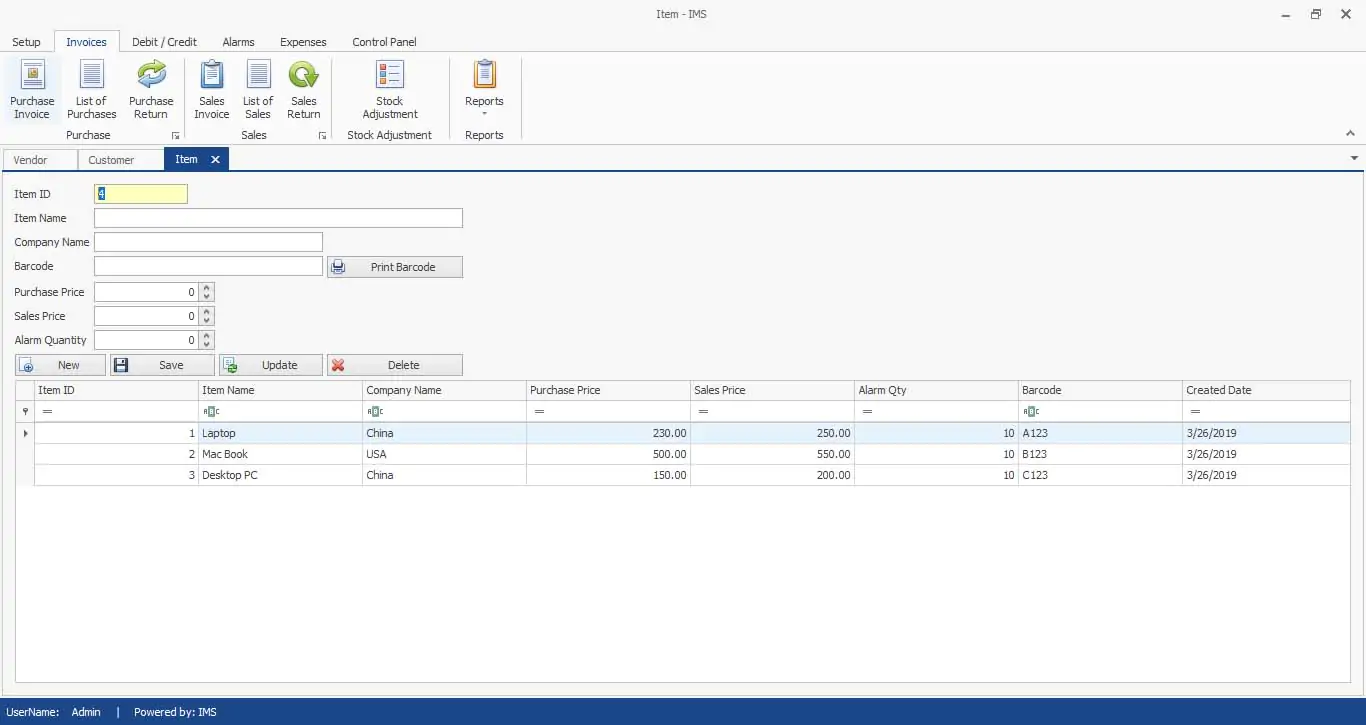Increase the Purchase Price spinner value

coord(207,288)
